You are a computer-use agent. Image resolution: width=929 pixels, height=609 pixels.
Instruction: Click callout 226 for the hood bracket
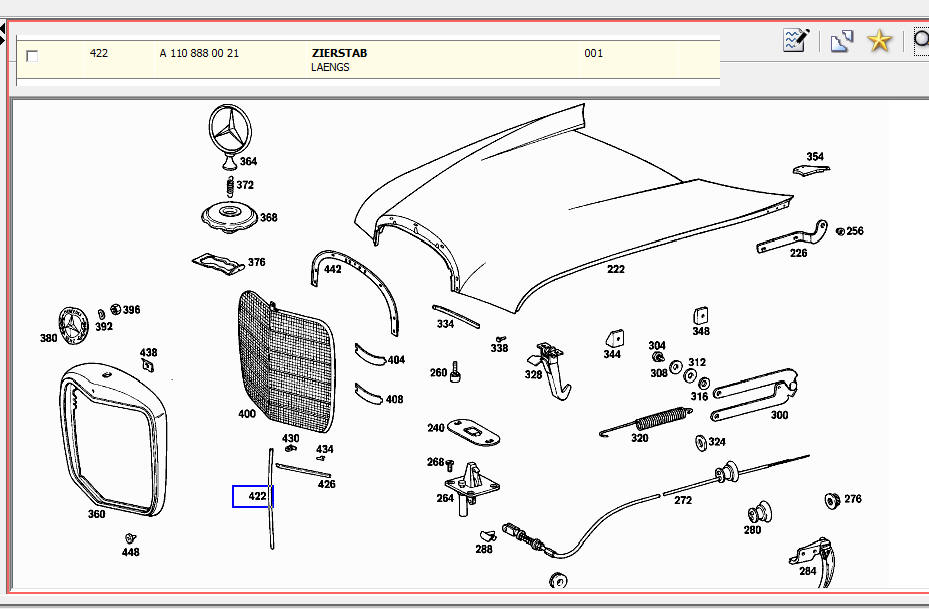tap(798, 253)
